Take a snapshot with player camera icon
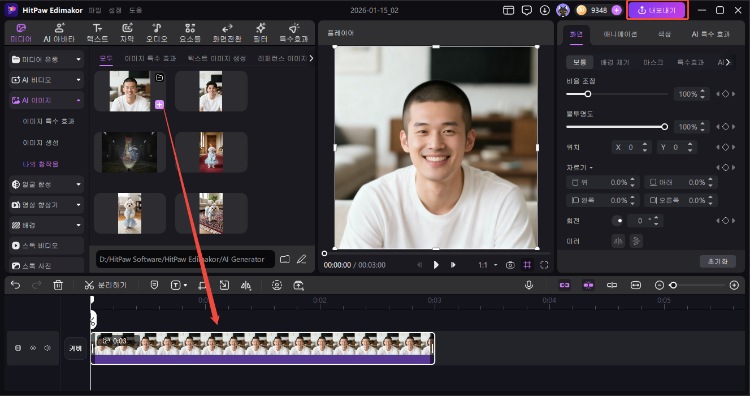The height and width of the screenshot is (396, 750). pos(510,265)
